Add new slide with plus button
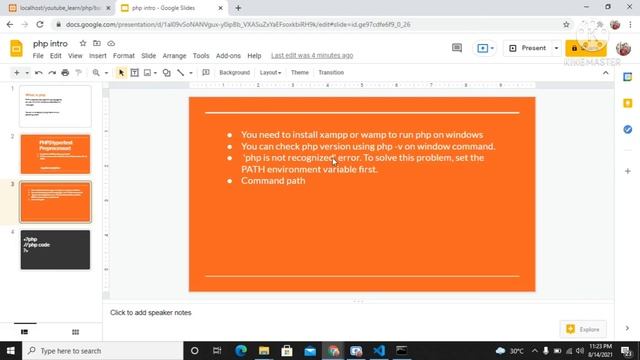640x360 pixels. [16, 73]
